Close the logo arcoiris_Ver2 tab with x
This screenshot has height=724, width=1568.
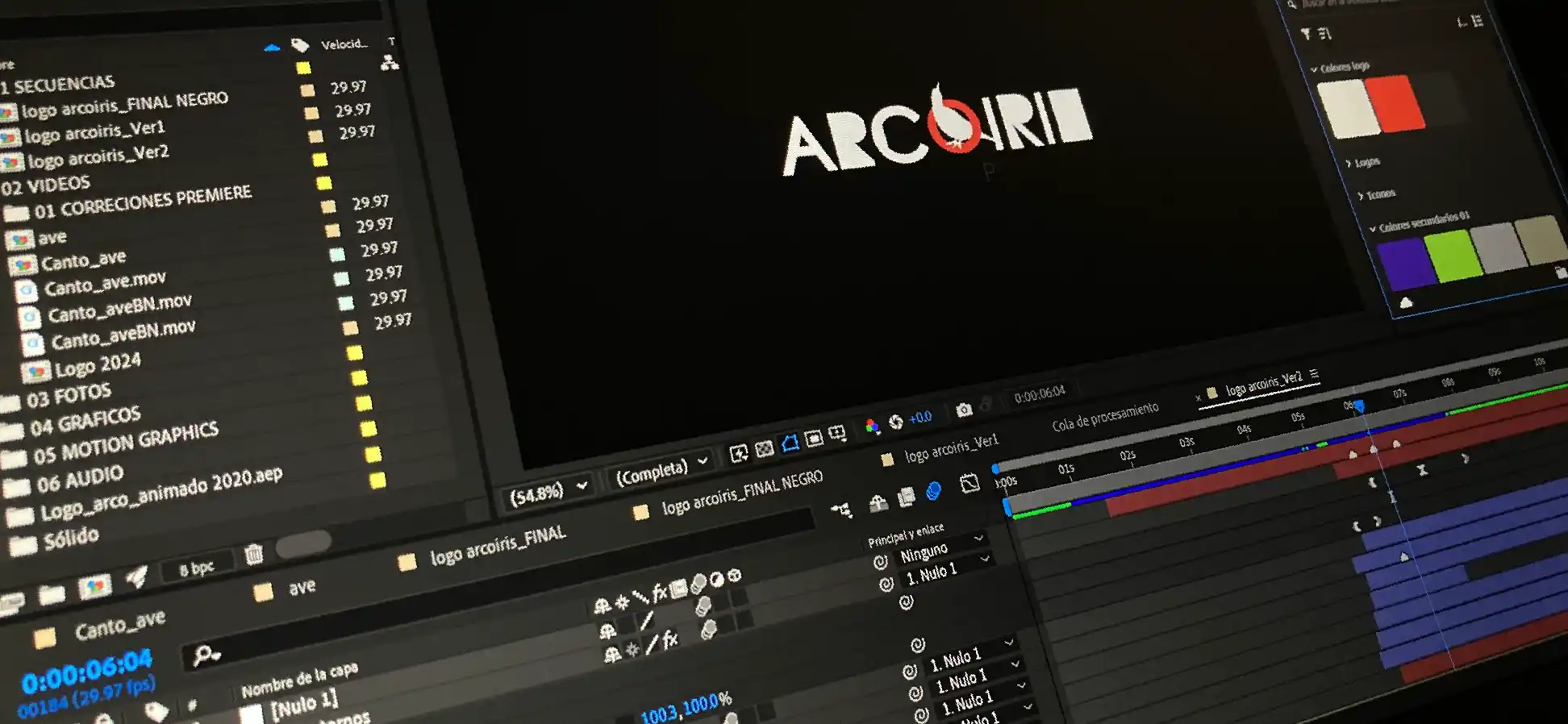(x=1199, y=397)
